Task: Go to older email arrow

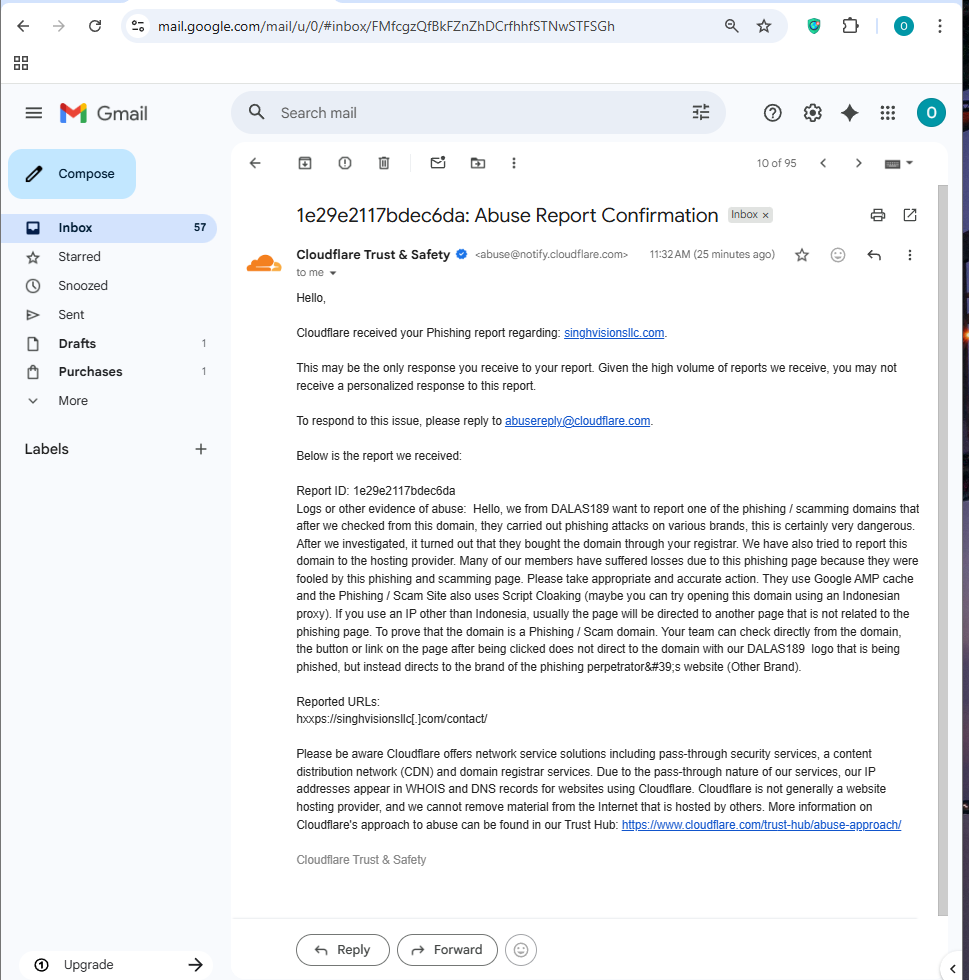Action: pos(858,163)
